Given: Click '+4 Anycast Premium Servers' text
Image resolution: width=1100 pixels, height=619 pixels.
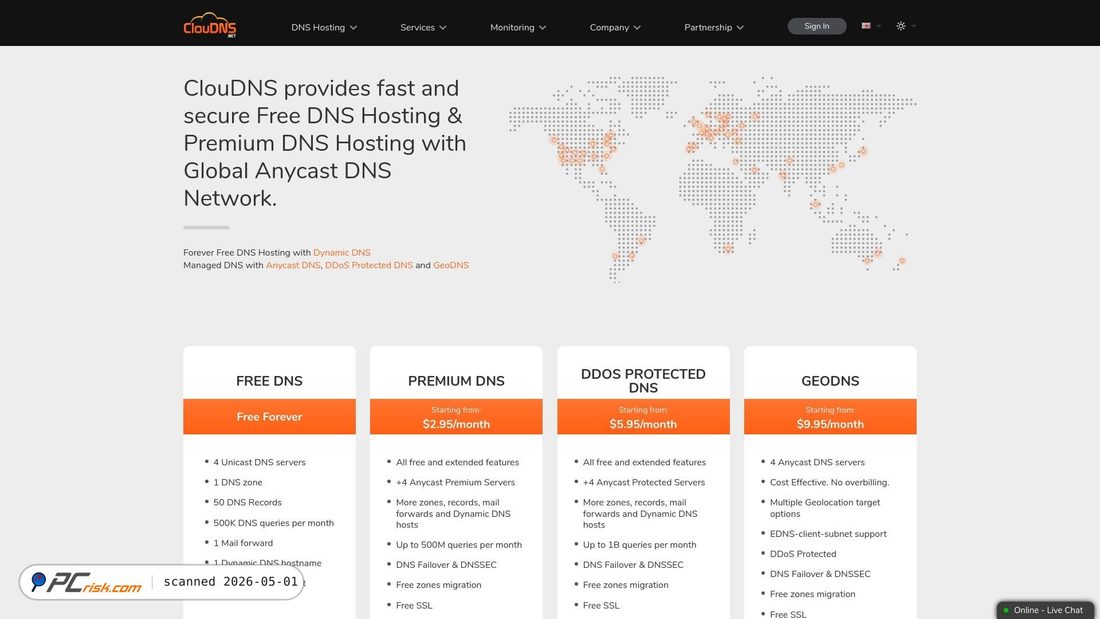Looking at the screenshot, I should [x=455, y=483].
